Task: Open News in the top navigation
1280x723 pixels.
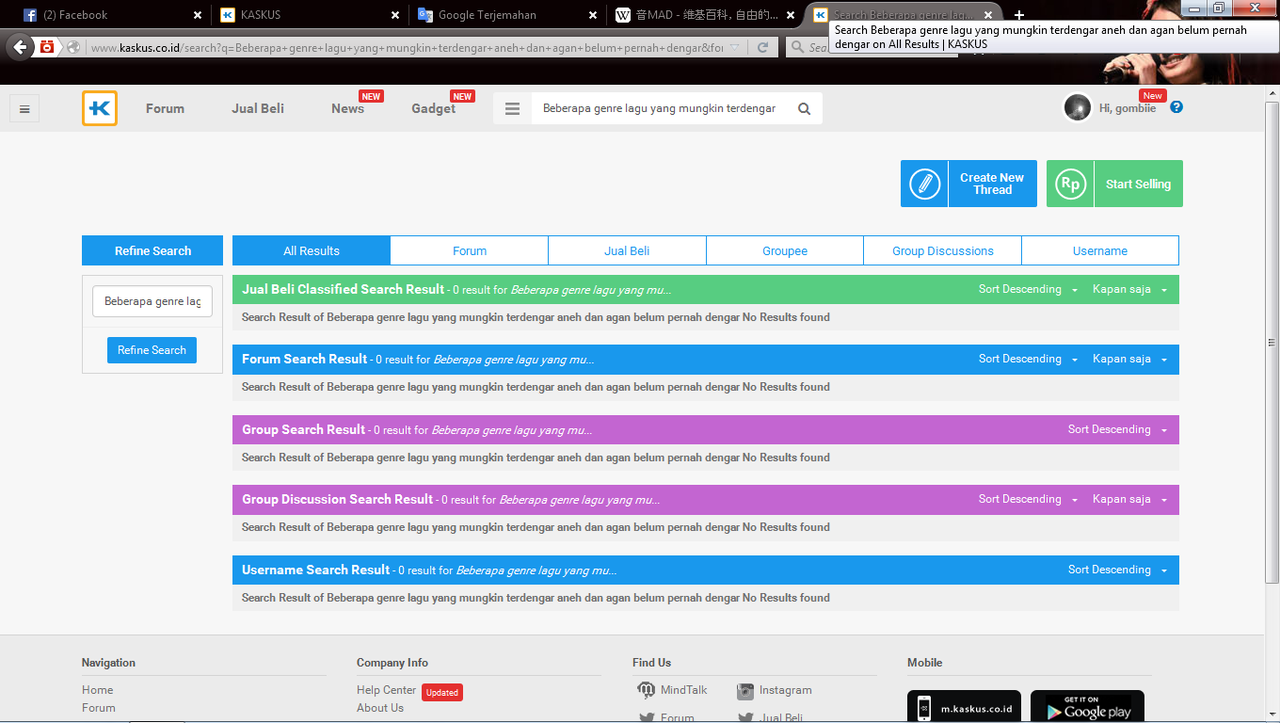Action: click(348, 109)
